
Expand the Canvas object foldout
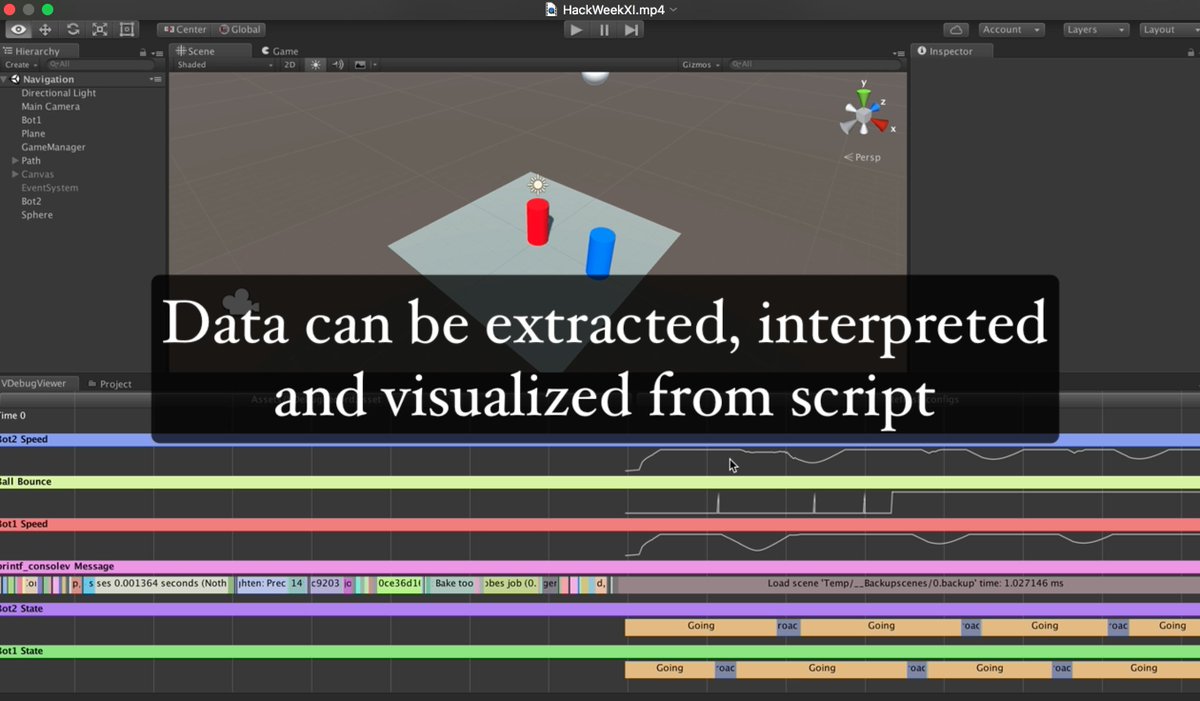[15, 174]
